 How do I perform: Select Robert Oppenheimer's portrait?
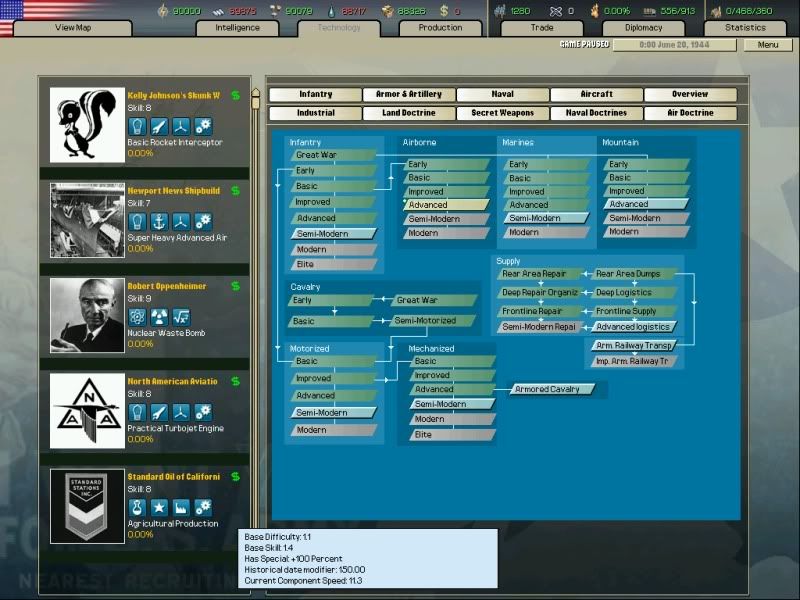click(87, 315)
